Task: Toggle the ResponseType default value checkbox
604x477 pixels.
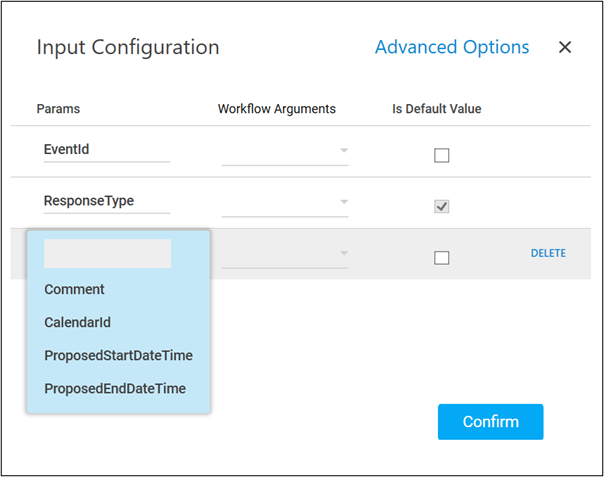Action: (x=442, y=206)
